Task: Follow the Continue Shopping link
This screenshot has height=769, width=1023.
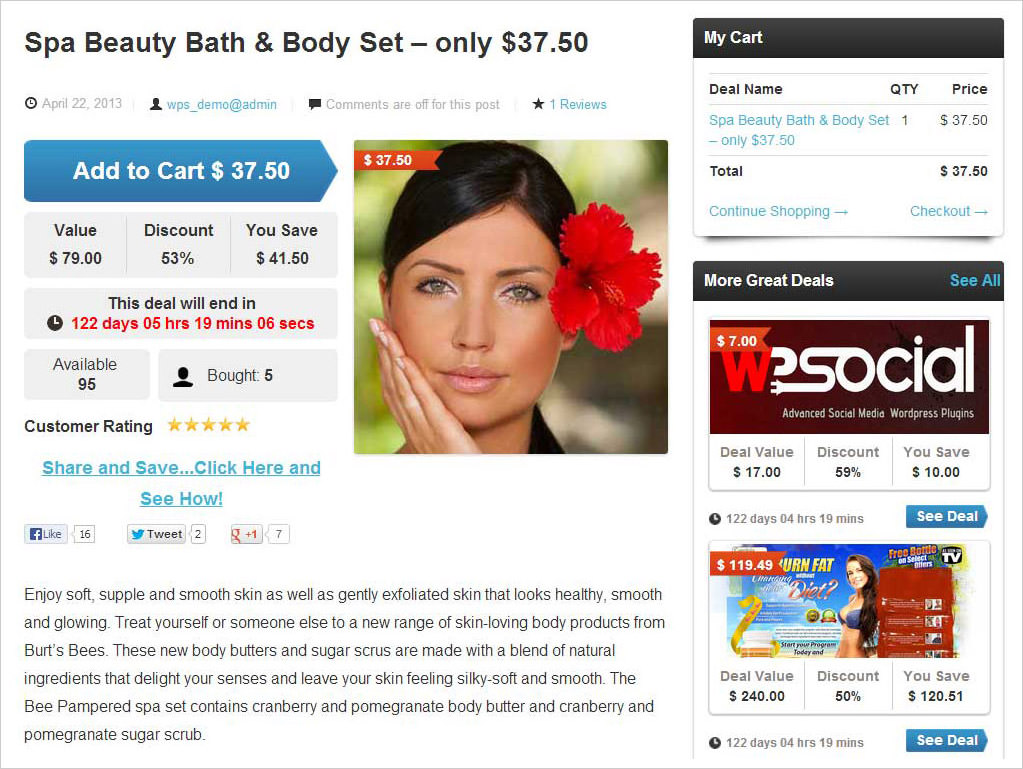Action: (778, 211)
